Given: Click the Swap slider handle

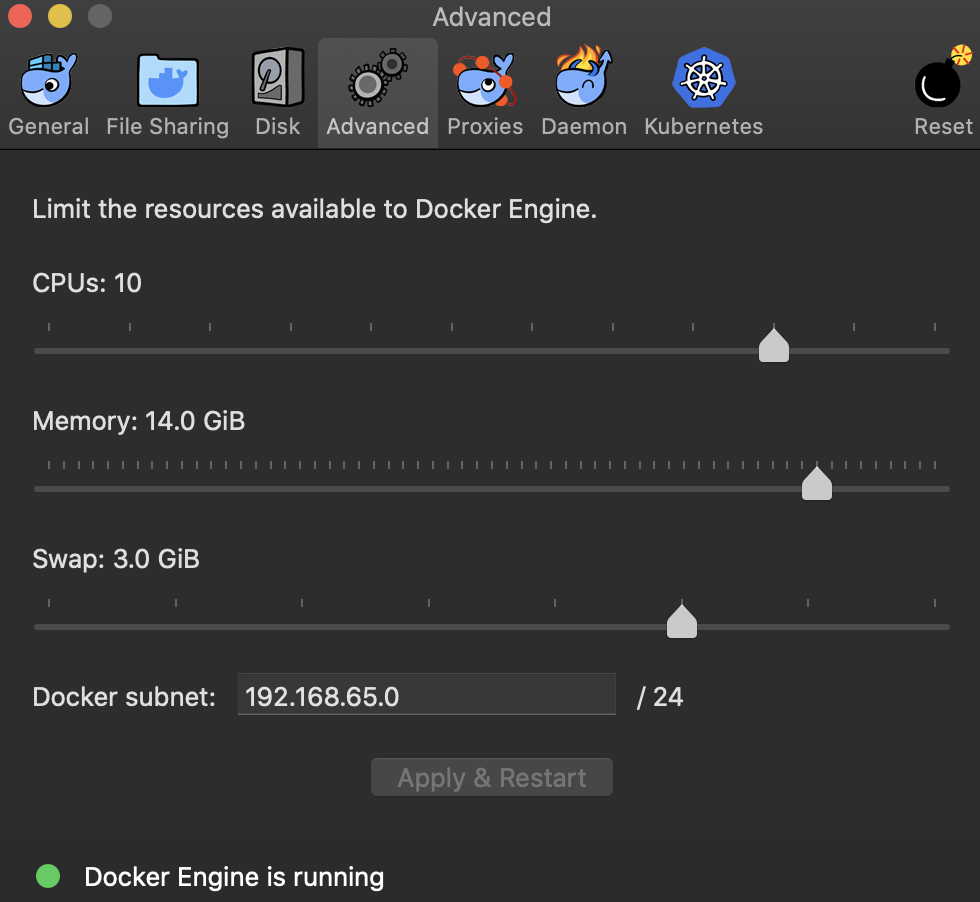Looking at the screenshot, I should 682,621.
